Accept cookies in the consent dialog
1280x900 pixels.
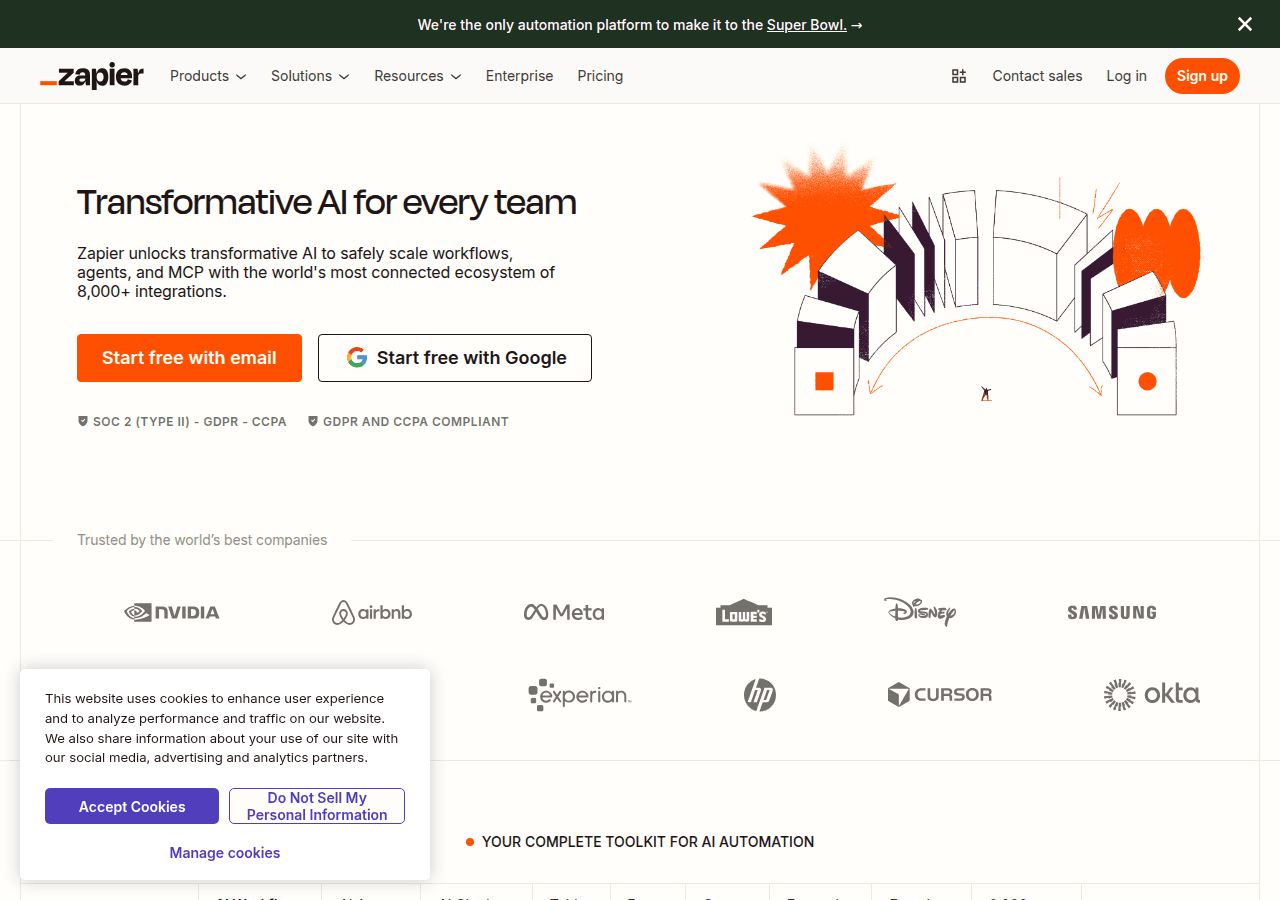(x=131, y=806)
